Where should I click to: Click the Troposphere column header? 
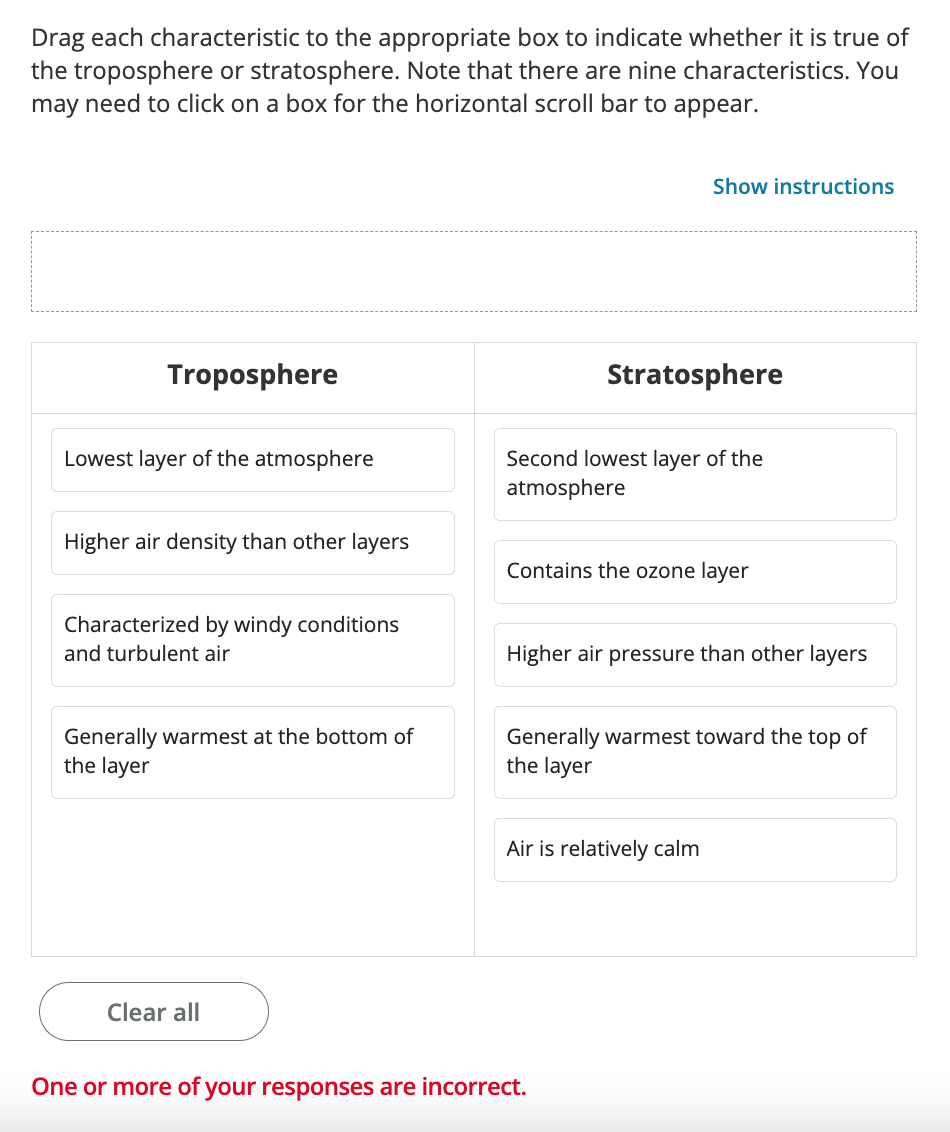point(252,375)
